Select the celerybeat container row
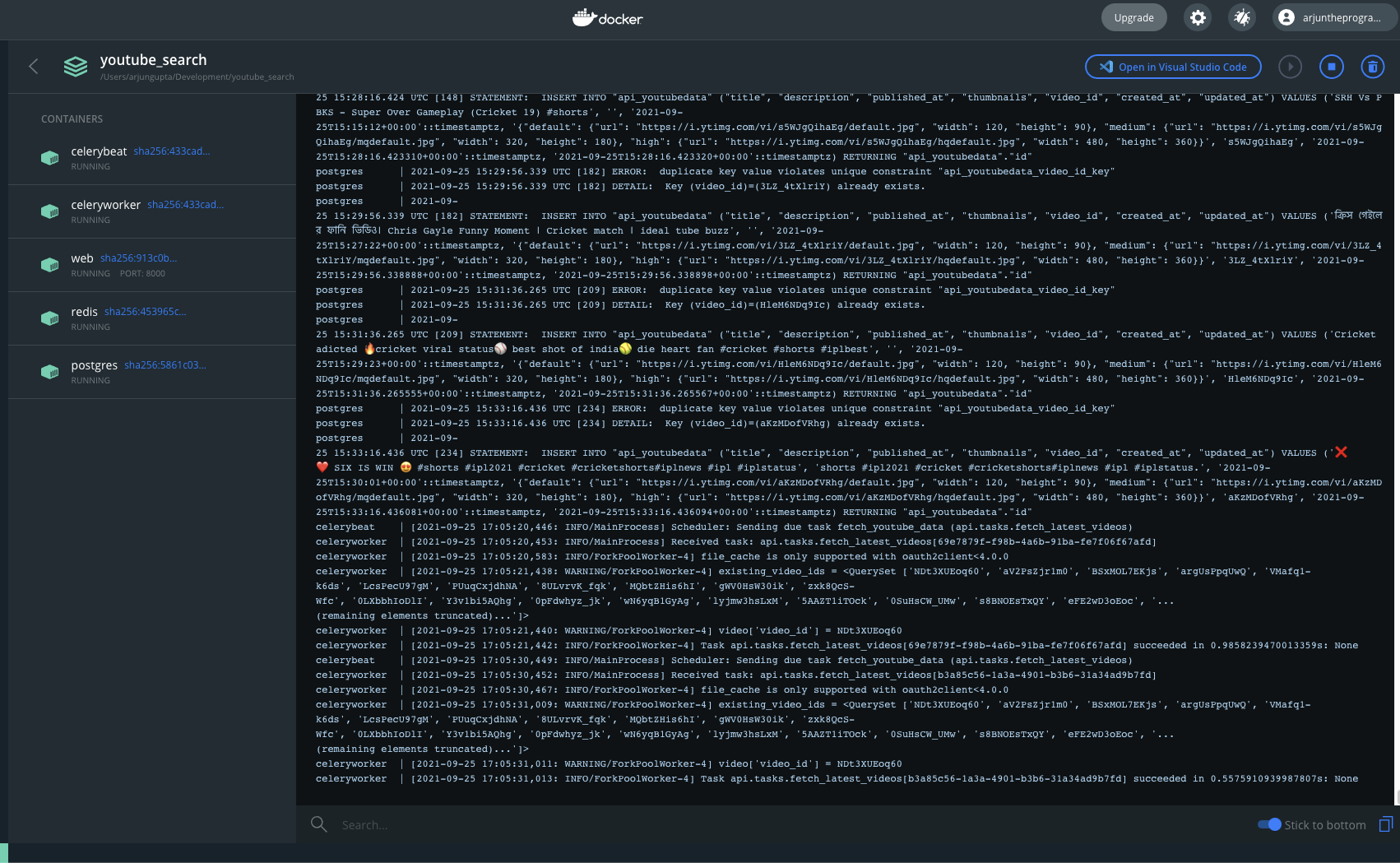 (152, 158)
